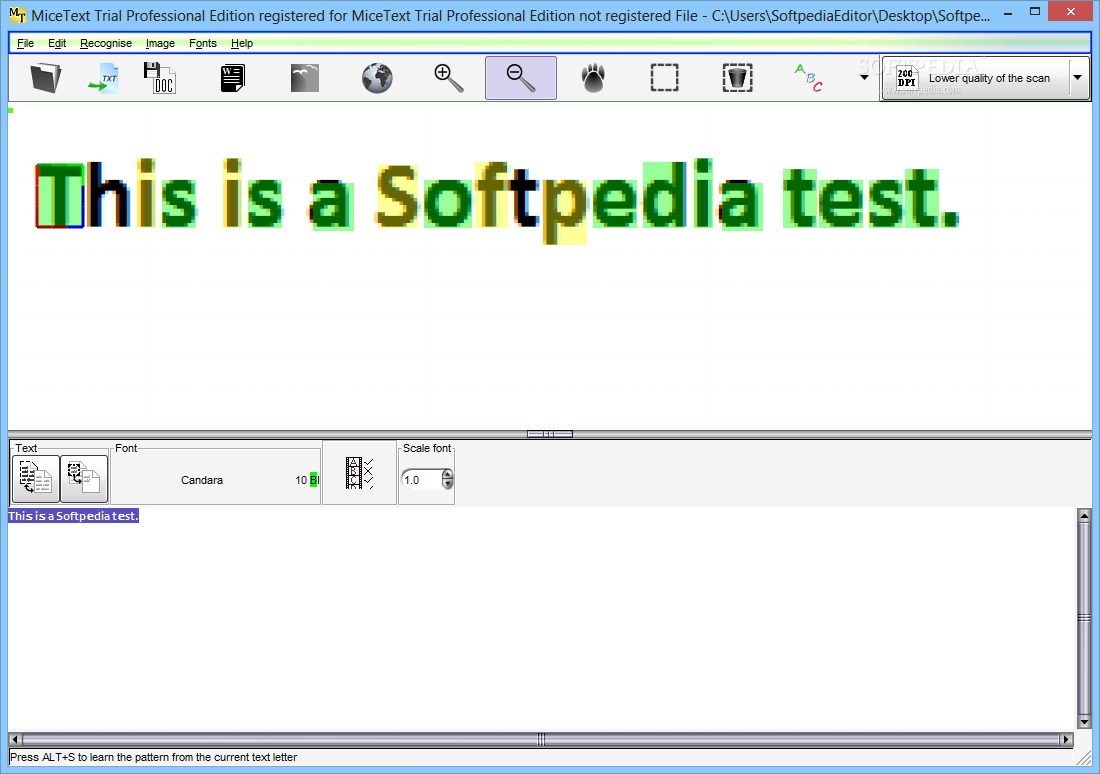Image resolution: width=1100 pixels, height=774 pixels.
Task: Click recognized text 'This is a Softpedia test.'
Action: (x=74, y=516)
